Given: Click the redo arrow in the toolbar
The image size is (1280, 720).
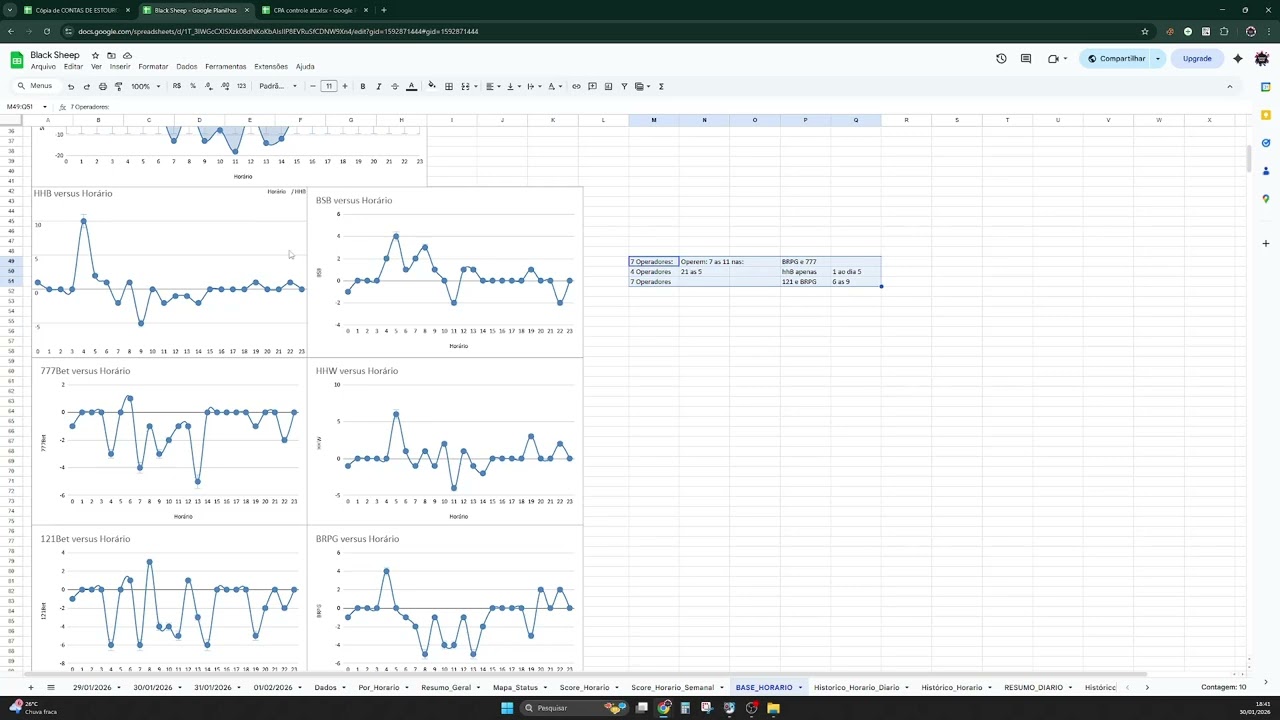Looking at the screenshot, I should tap(87, 86).
